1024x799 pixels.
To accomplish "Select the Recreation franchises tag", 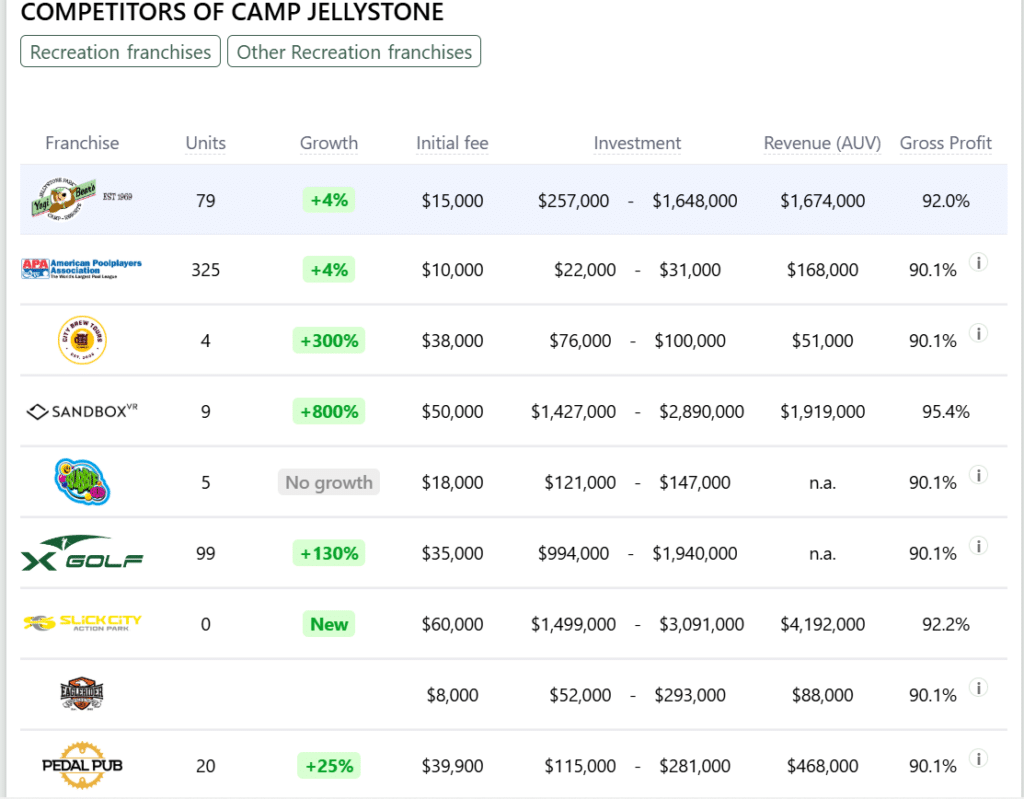I will pyautogui.click(x=120, y=52).
